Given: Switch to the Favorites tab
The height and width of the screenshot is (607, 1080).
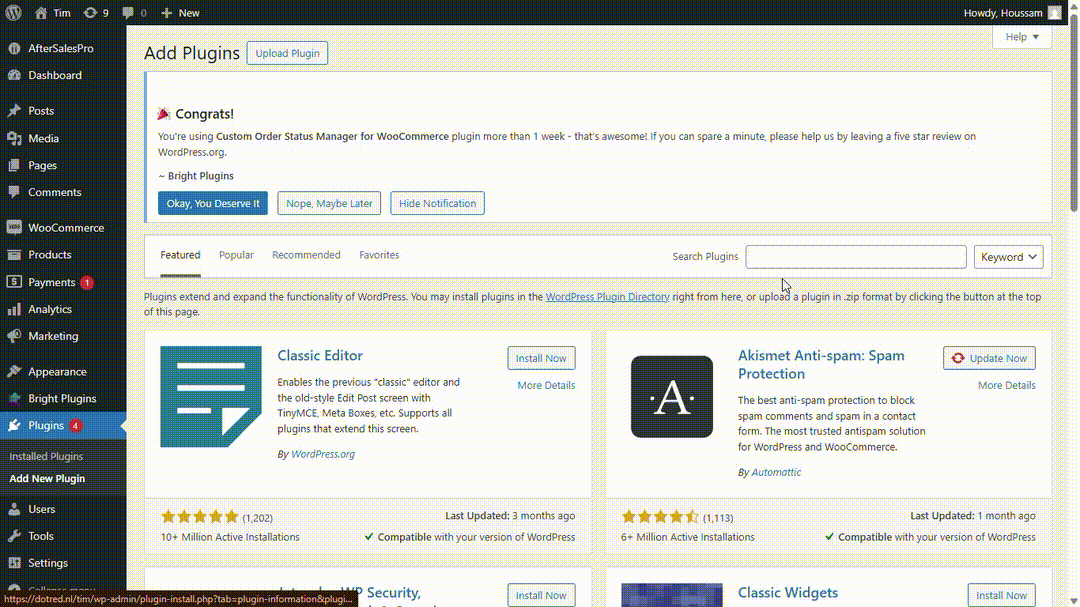Looking at the screenshot, I should tap(379, 255).
